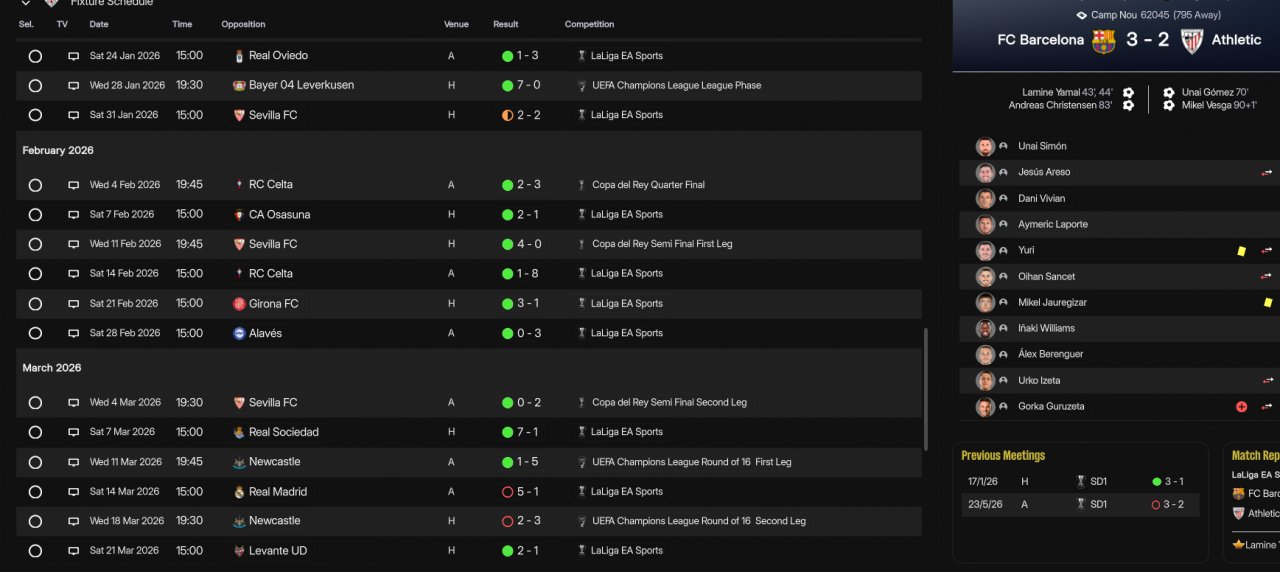Image resolution: width=1280 pixels, height=572 pixels.
Task: Click Girona FC crest in fixtures
Action: coord(239,304)
